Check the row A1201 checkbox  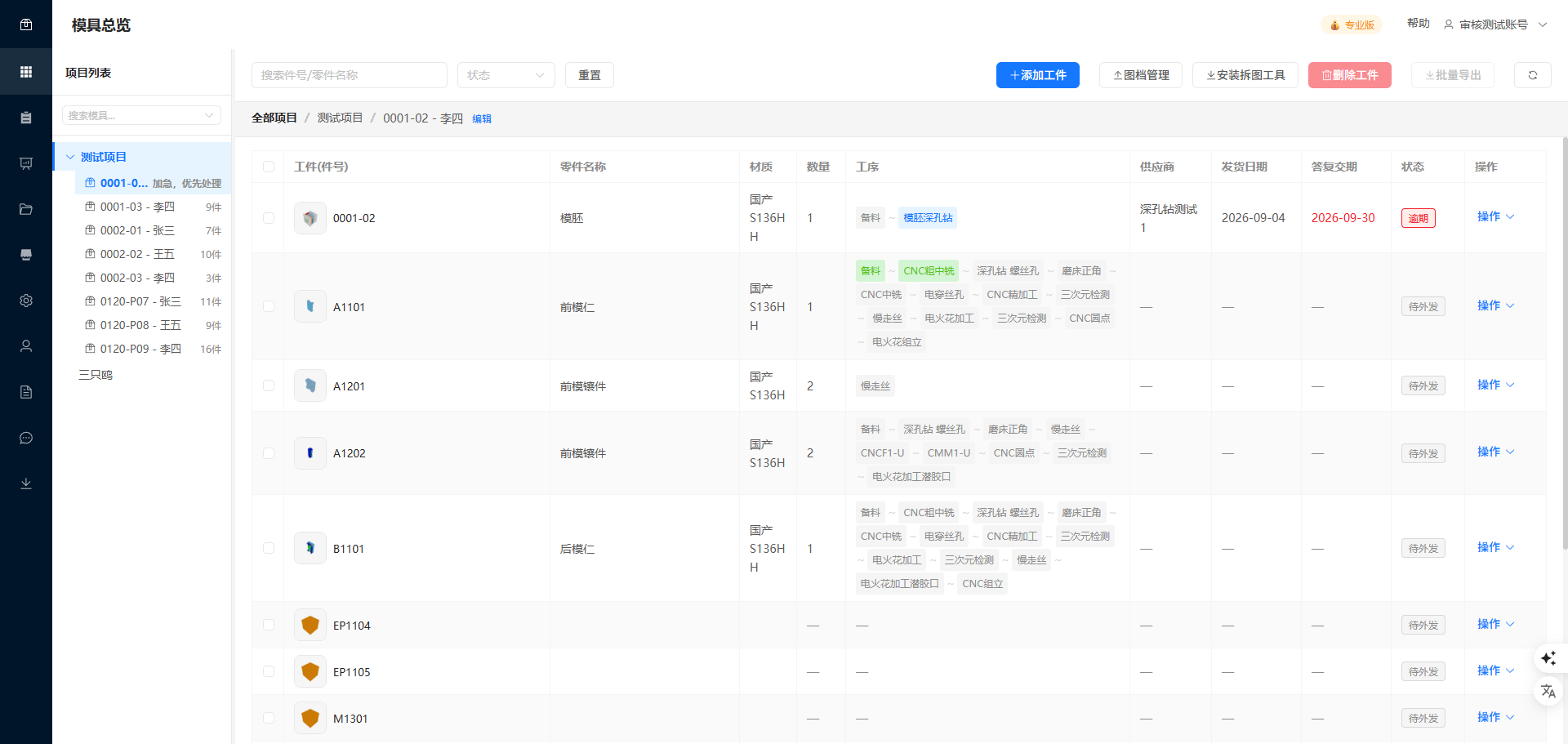[269, 385]
